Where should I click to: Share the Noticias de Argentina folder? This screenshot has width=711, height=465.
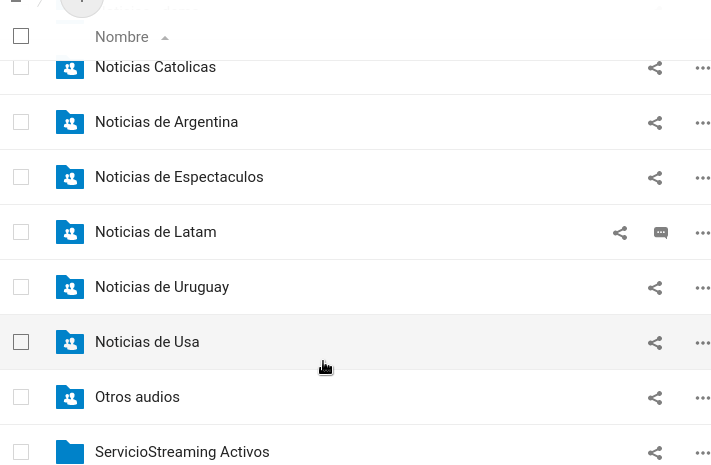point(655,123)
